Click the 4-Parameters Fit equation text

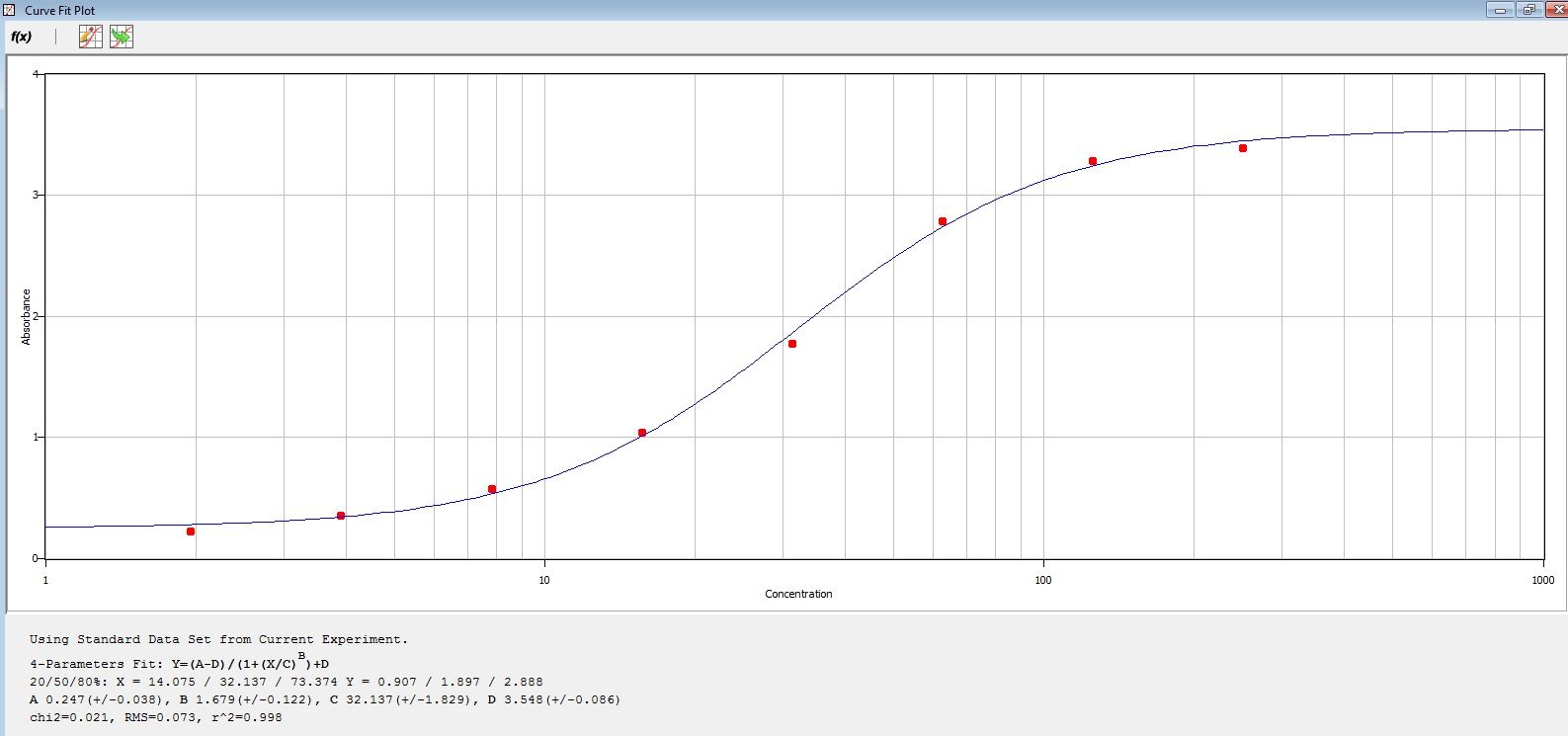pos(179,663)
